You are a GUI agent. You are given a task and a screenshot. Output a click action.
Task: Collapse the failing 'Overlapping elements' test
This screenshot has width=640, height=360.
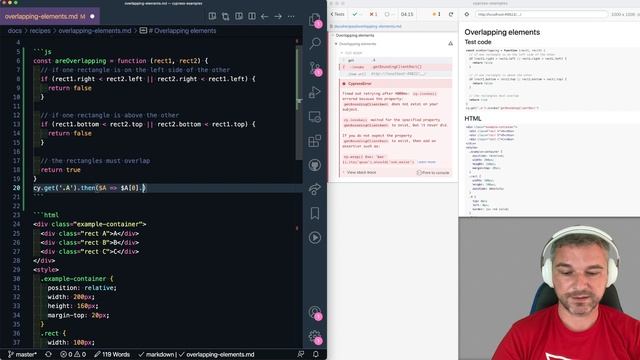pos(357,44)
